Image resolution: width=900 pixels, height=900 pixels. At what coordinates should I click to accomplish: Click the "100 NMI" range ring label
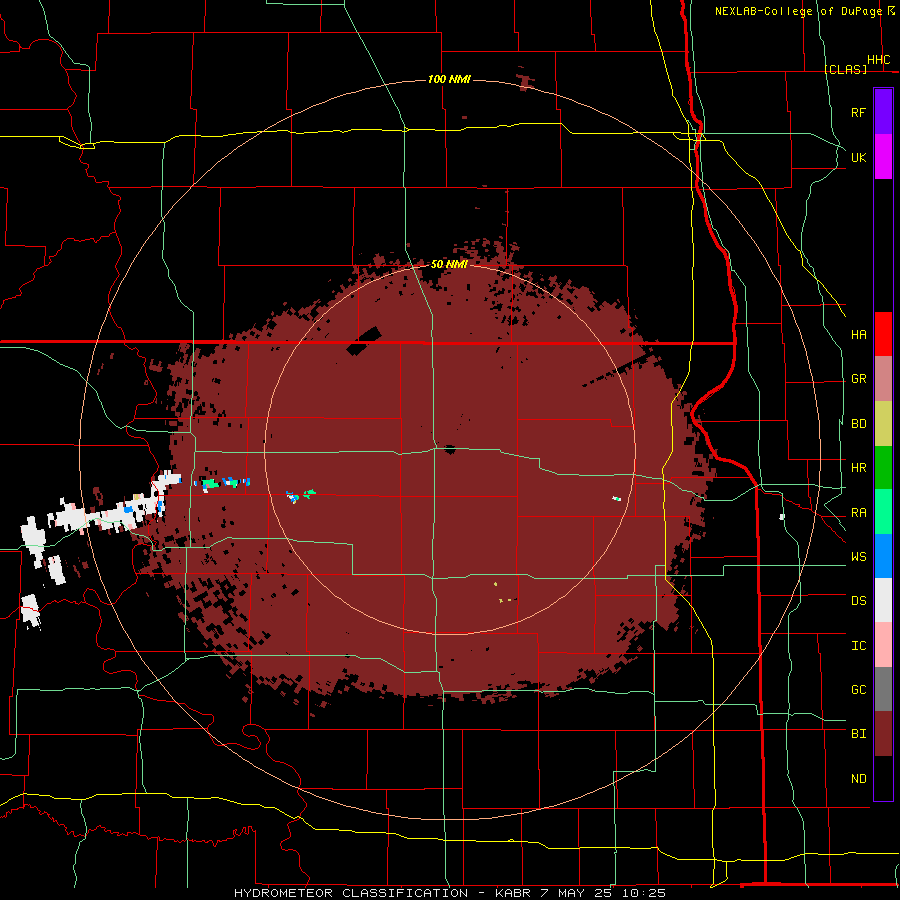point(449,79)
